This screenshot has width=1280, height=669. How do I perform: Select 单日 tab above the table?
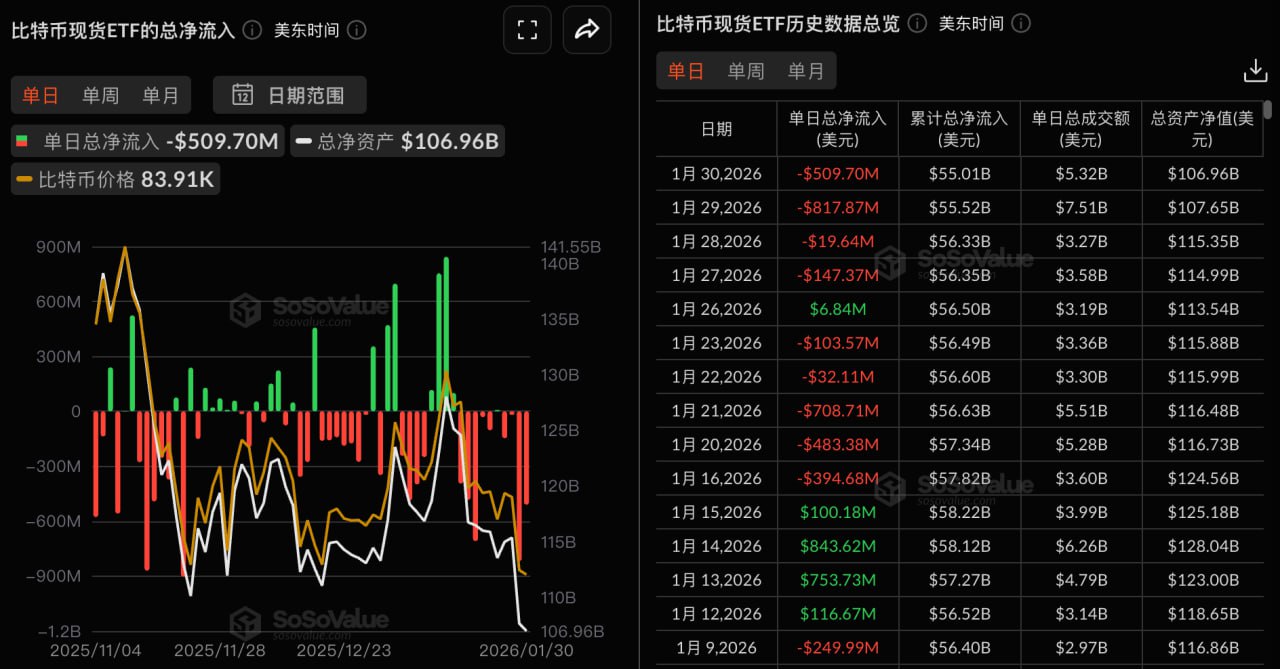click(686, 71)
